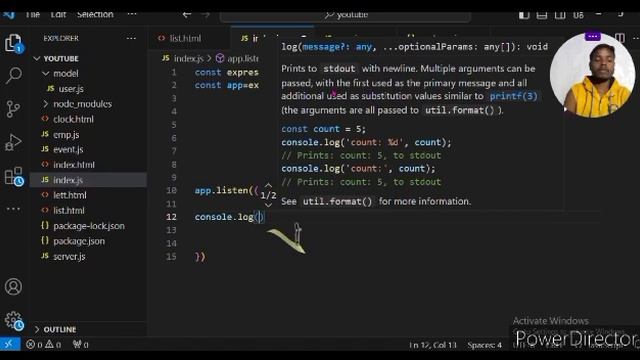Viewport: 640px width, 360px height.
Task: Click the youtube command center search box
Action: 345,15
